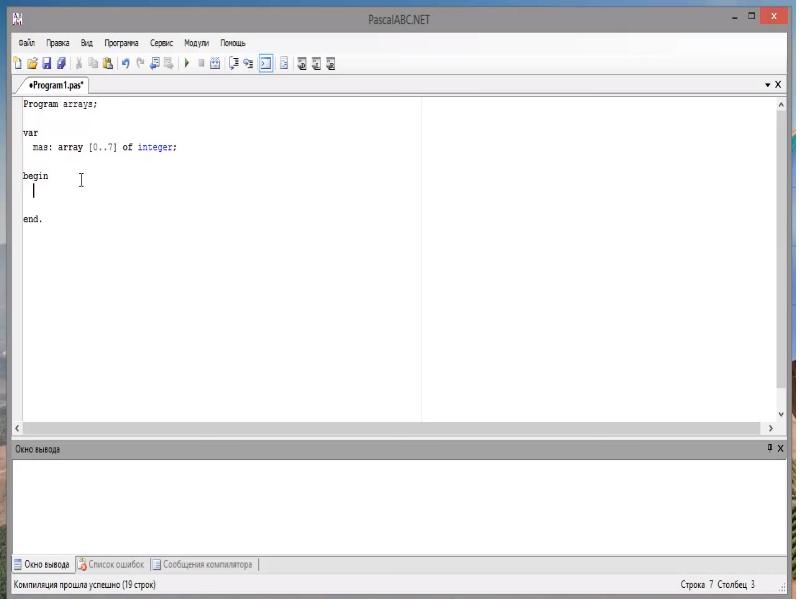The image size is (800, 600).
Task: Click the scroll down arrow in editor
Action: pos(781,414)
